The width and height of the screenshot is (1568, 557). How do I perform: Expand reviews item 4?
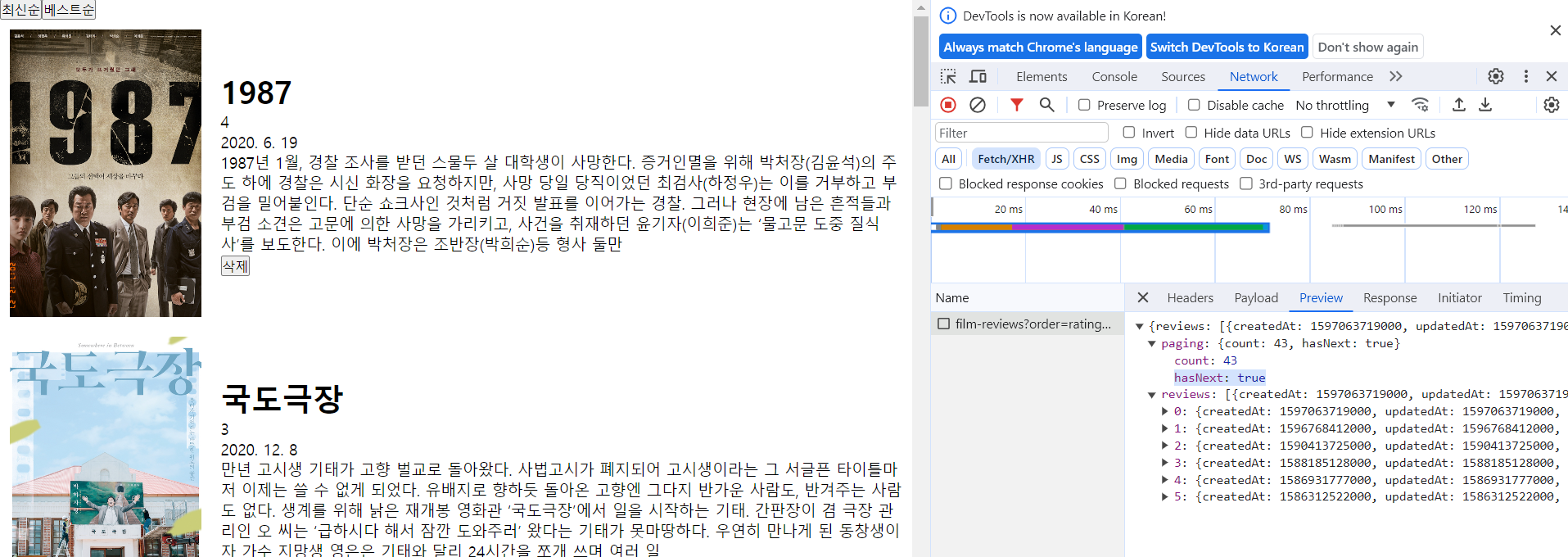[1165, 480]
